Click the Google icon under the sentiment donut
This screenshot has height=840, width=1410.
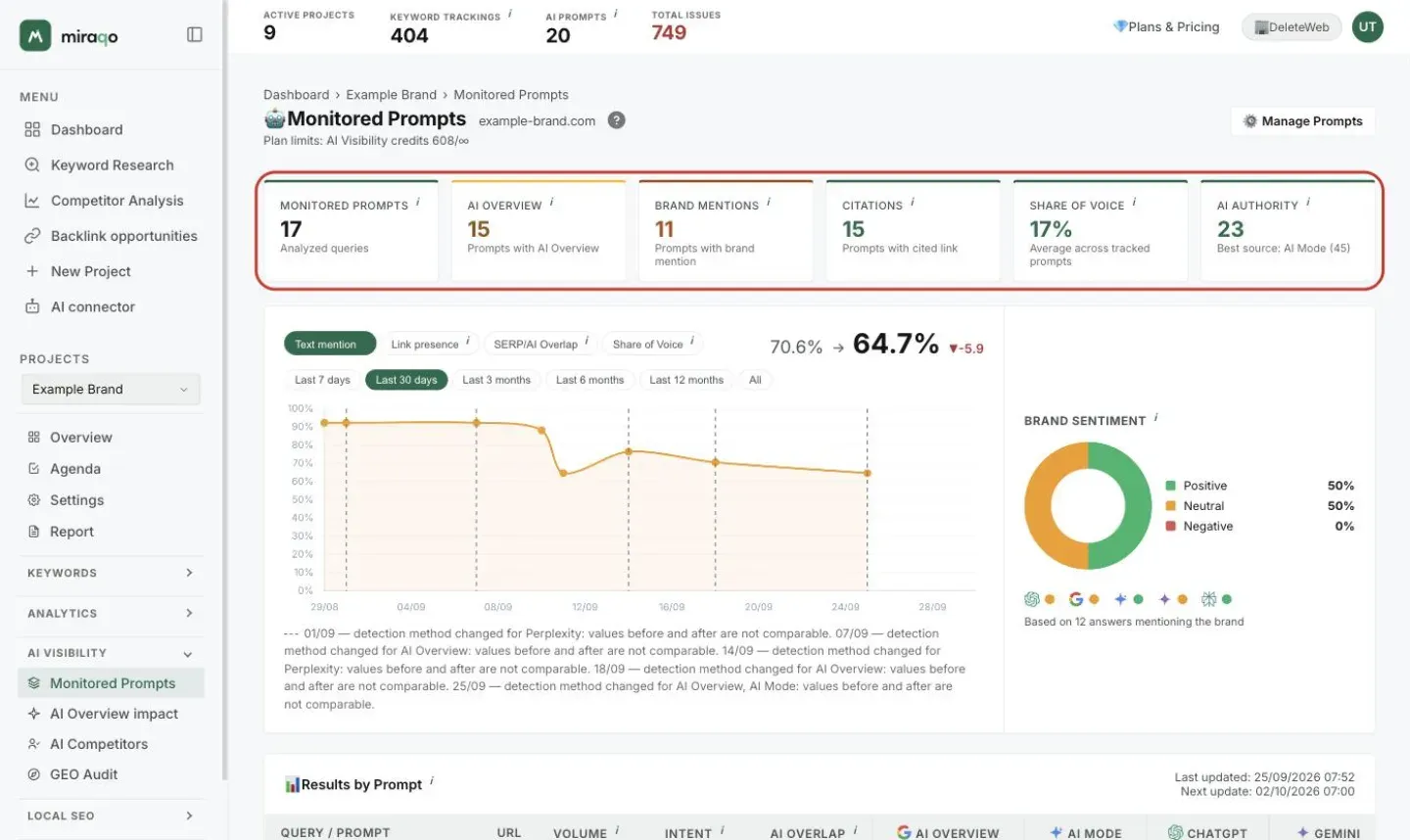1076,599
